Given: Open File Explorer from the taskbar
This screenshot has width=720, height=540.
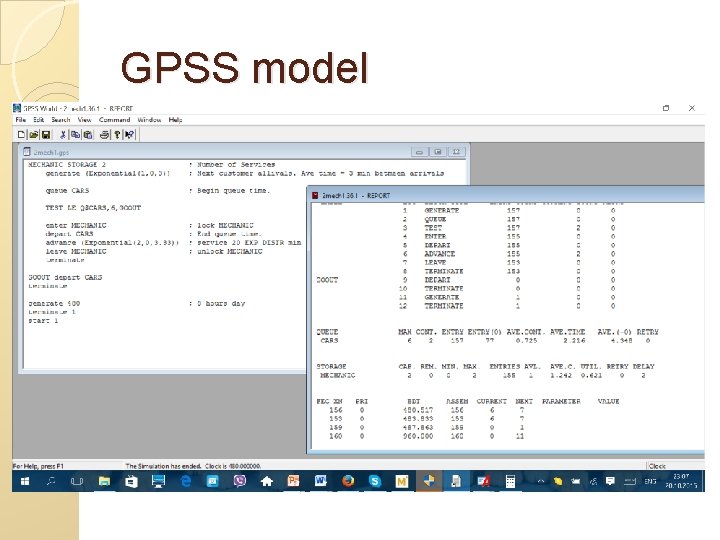Looking at the screenshot, I should click(104, 481).
